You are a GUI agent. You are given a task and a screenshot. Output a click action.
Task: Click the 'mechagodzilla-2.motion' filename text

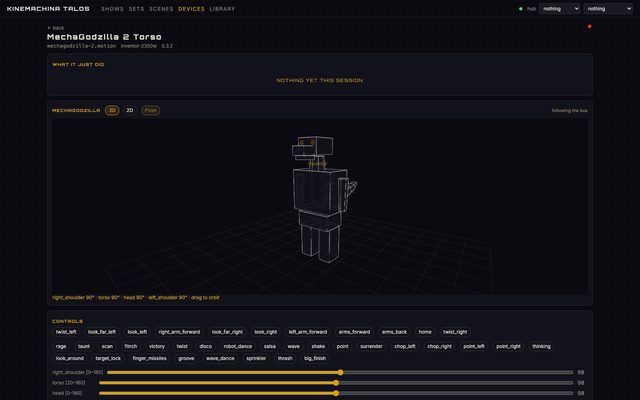81,46
